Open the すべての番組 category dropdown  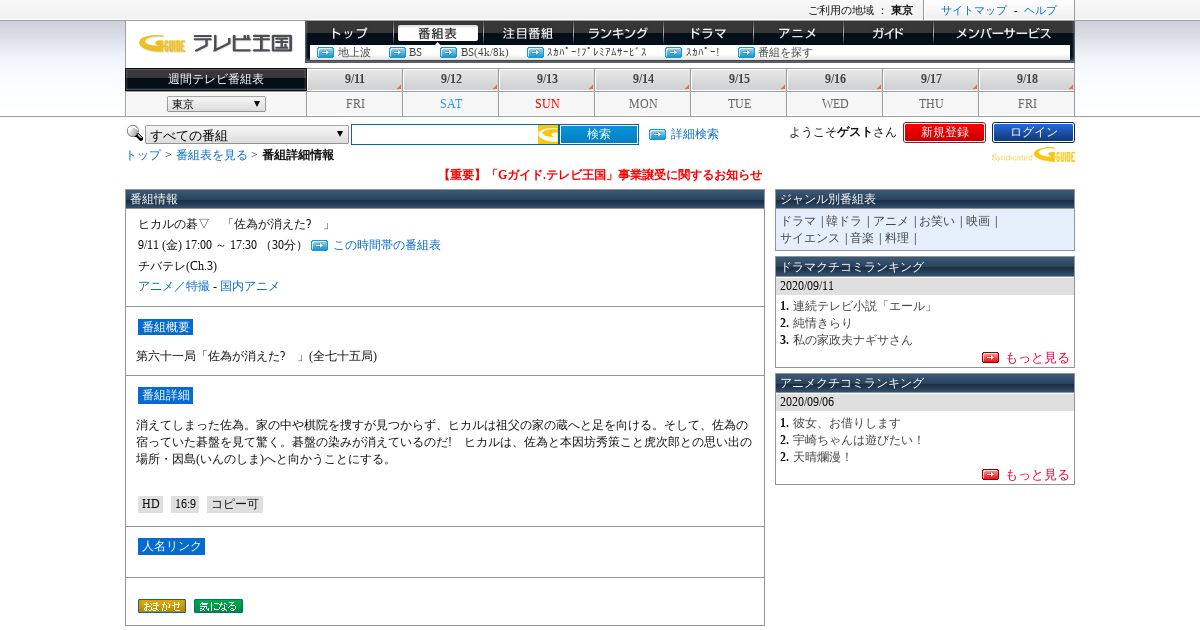pyautogui.click(x=247, y=135)
